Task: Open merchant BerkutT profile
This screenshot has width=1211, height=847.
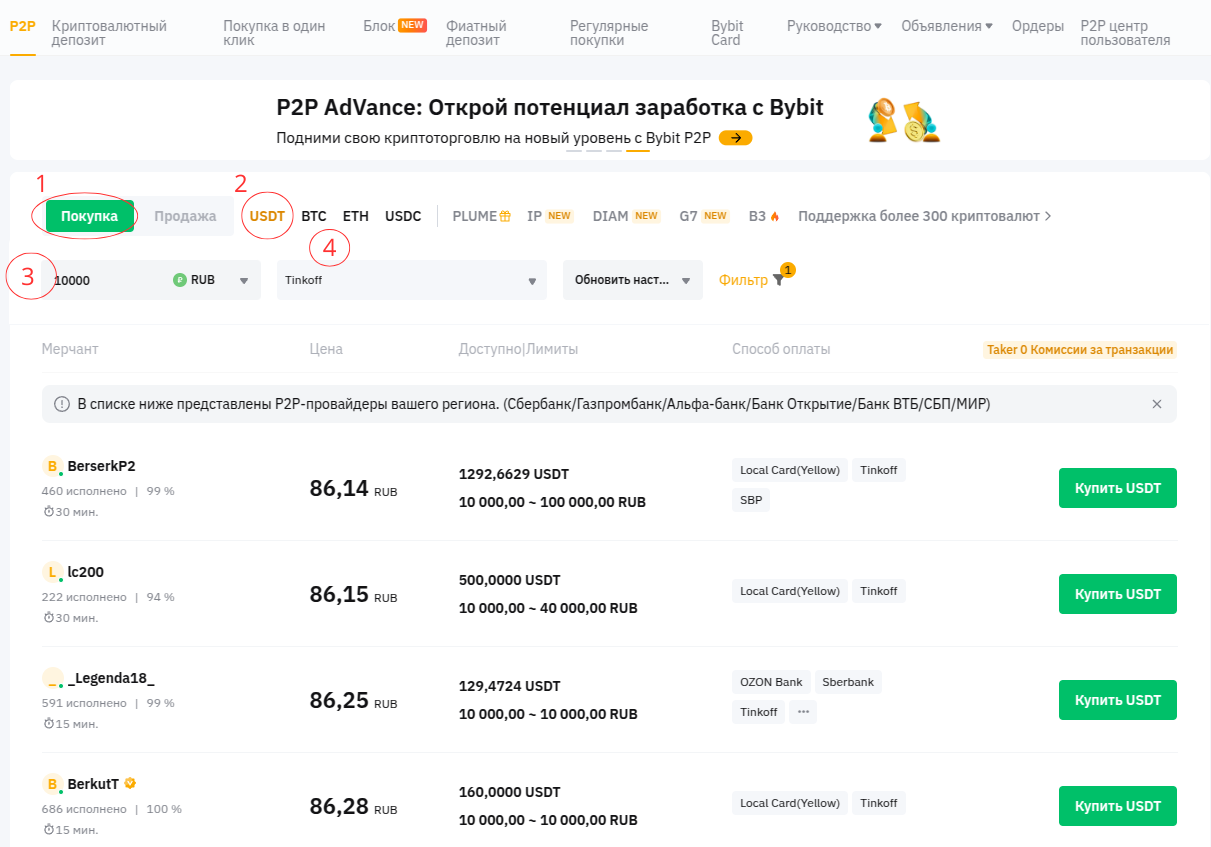Action: [x=93, y=784]
